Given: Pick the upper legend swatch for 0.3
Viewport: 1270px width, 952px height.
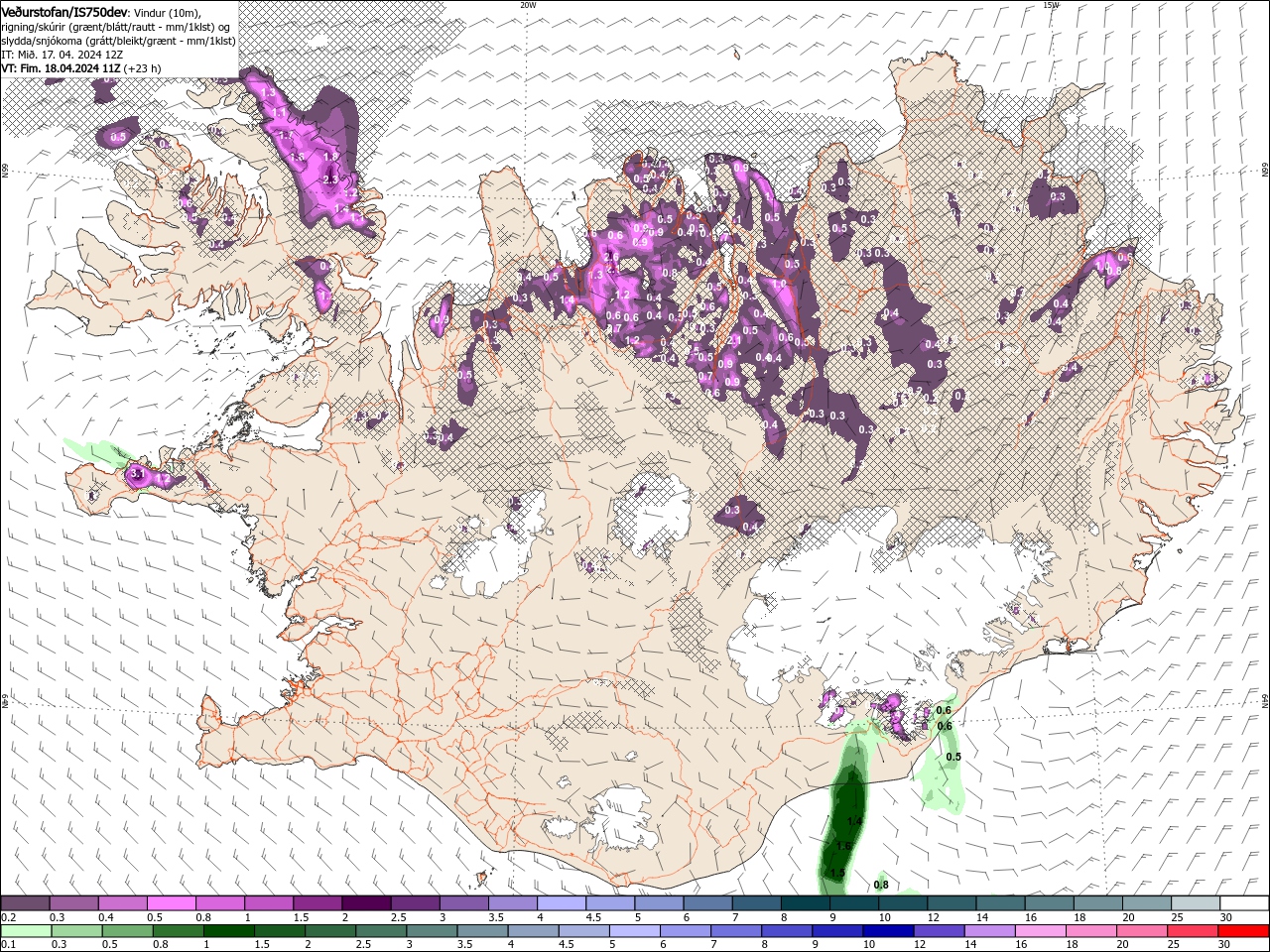Looking at the screenshot, I should tap(73, 903).
